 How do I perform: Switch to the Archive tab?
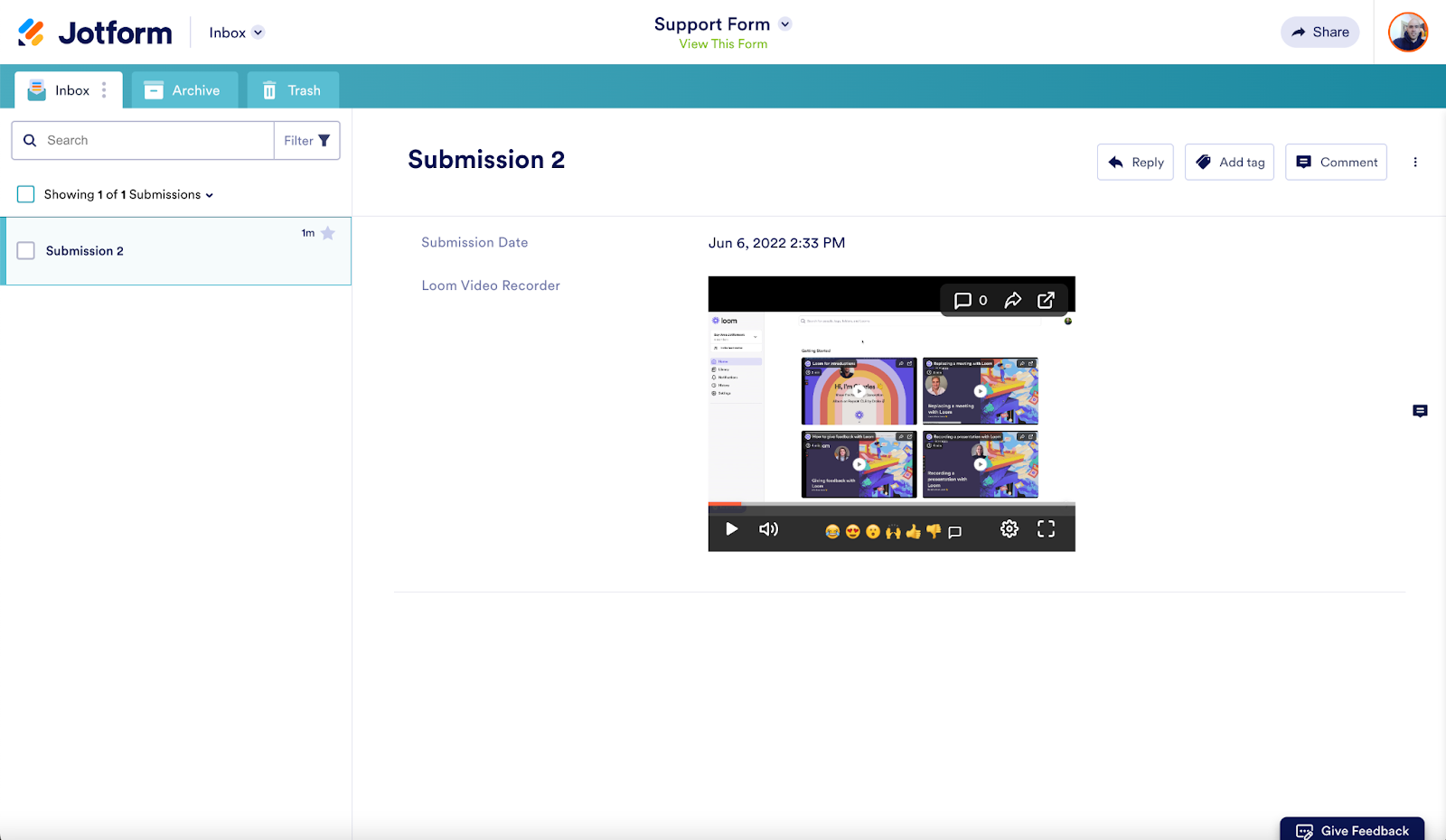coord(184,90)
